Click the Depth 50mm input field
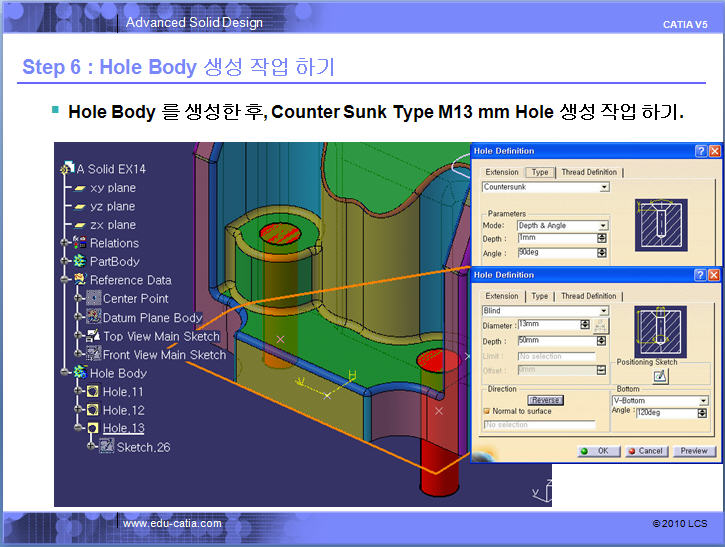 tap(557, 341)
